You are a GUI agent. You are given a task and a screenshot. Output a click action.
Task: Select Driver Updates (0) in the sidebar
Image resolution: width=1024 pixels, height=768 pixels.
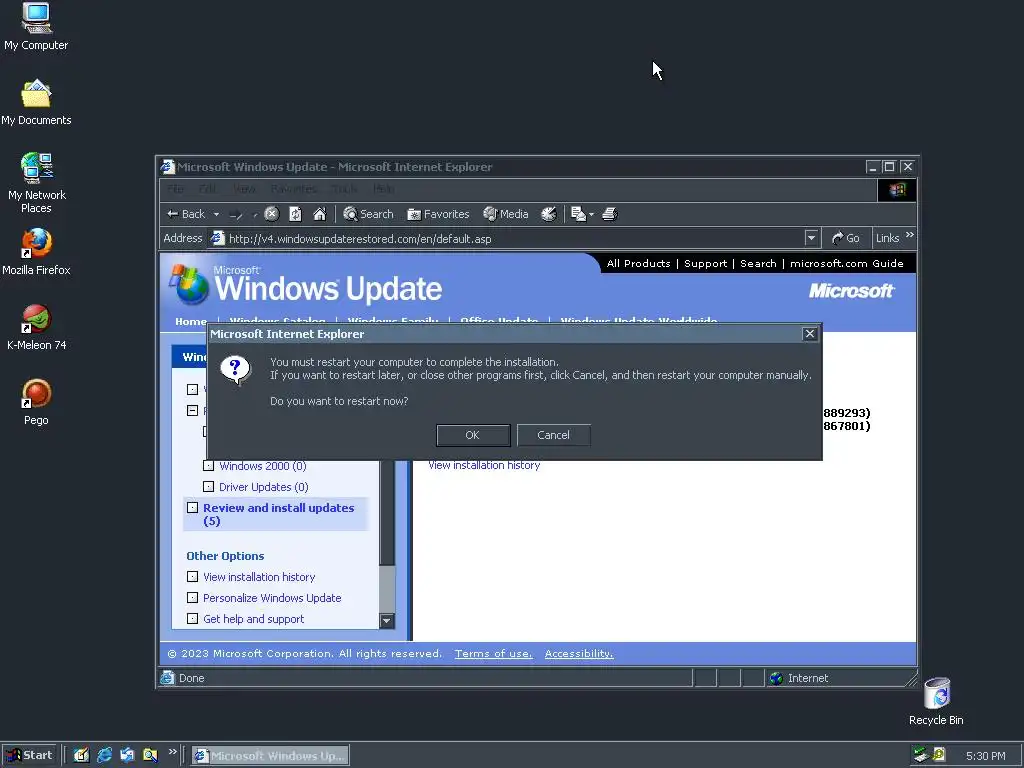263,487
